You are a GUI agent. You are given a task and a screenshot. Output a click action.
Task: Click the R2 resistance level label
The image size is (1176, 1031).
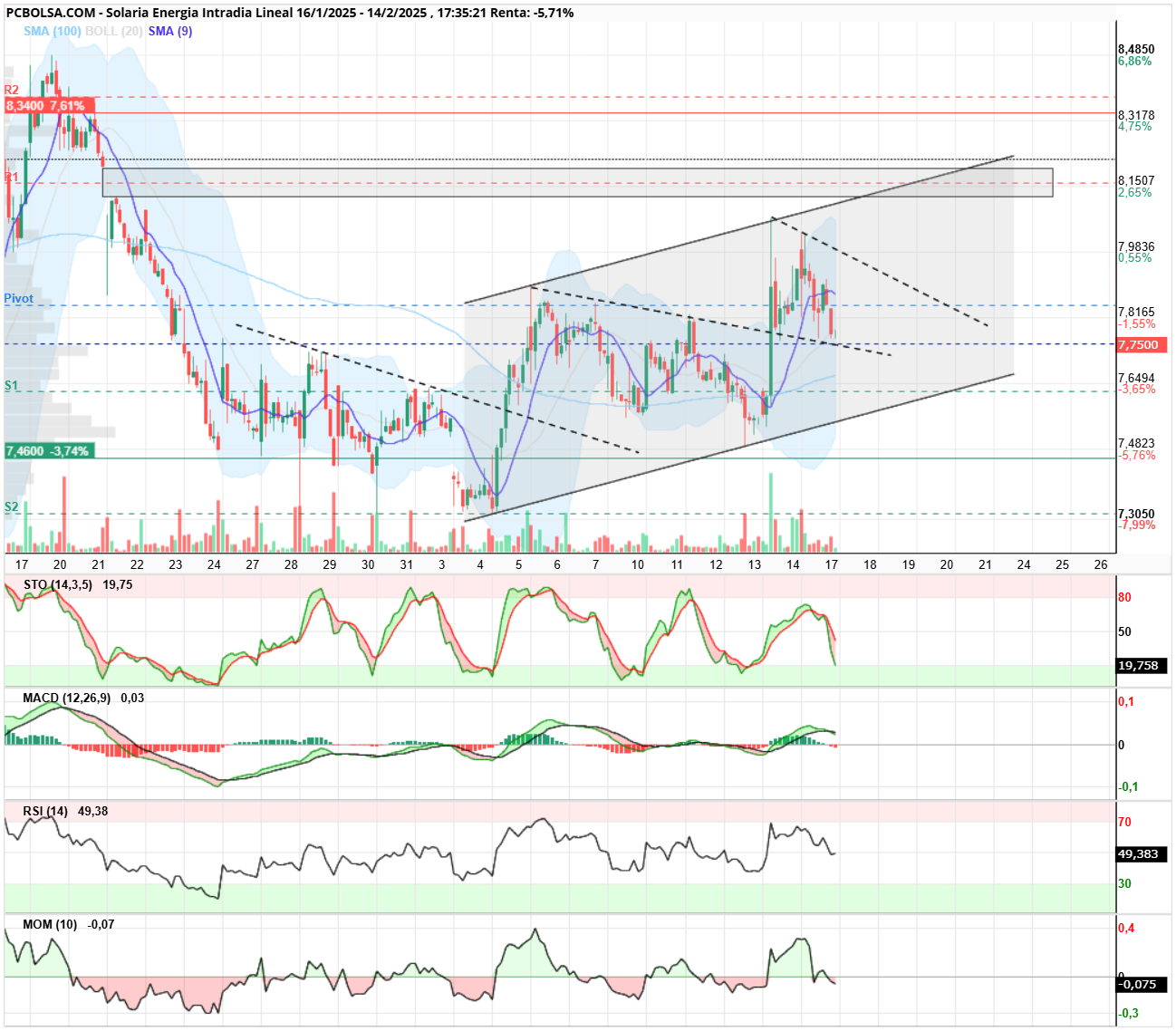pyautogui.click(x=11, y=90)
